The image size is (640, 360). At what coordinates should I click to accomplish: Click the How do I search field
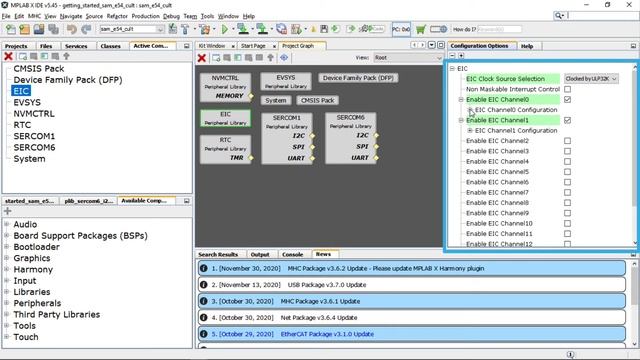(499, 29)
